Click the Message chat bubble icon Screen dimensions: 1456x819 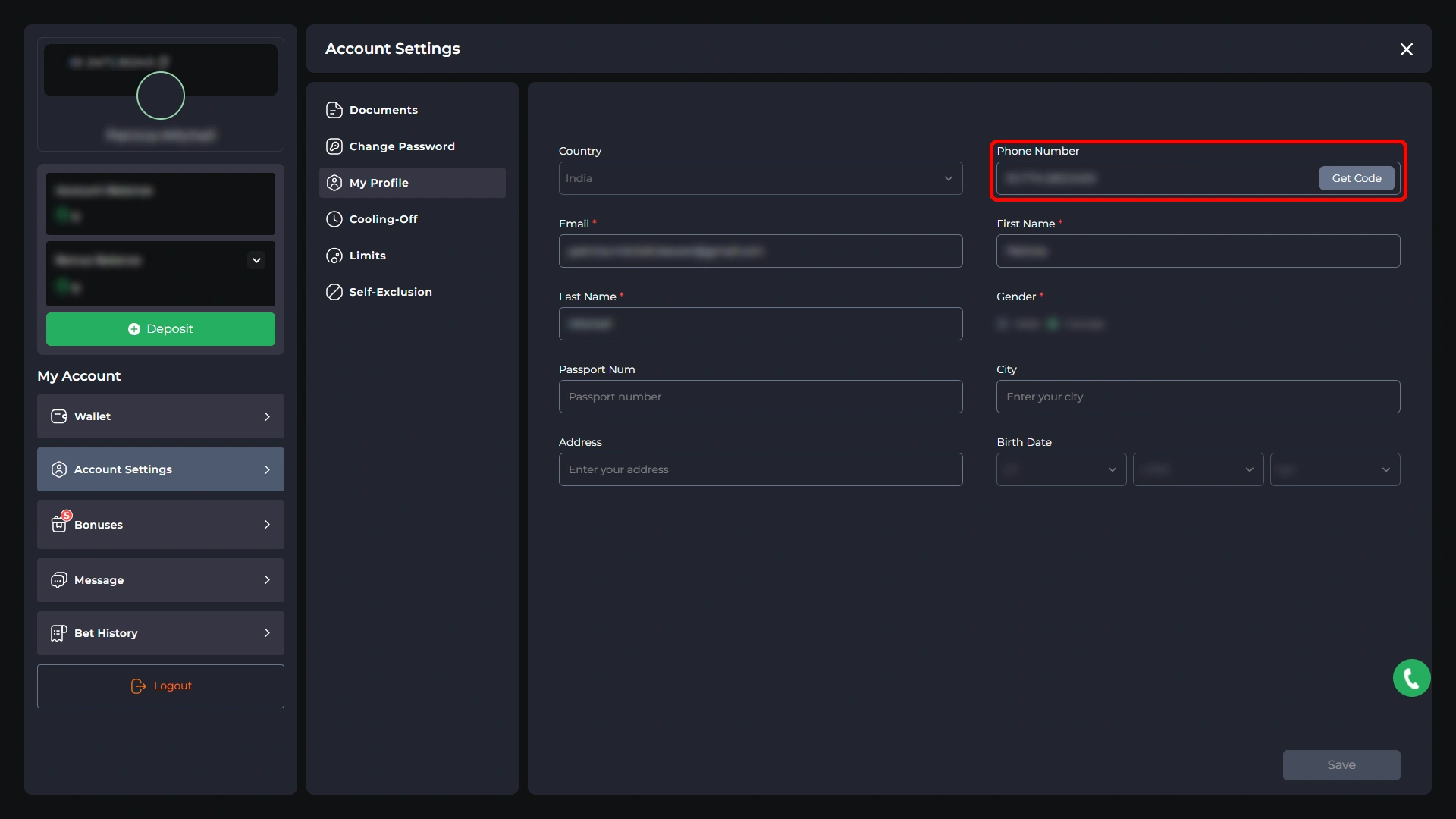[x=59, y=580]
